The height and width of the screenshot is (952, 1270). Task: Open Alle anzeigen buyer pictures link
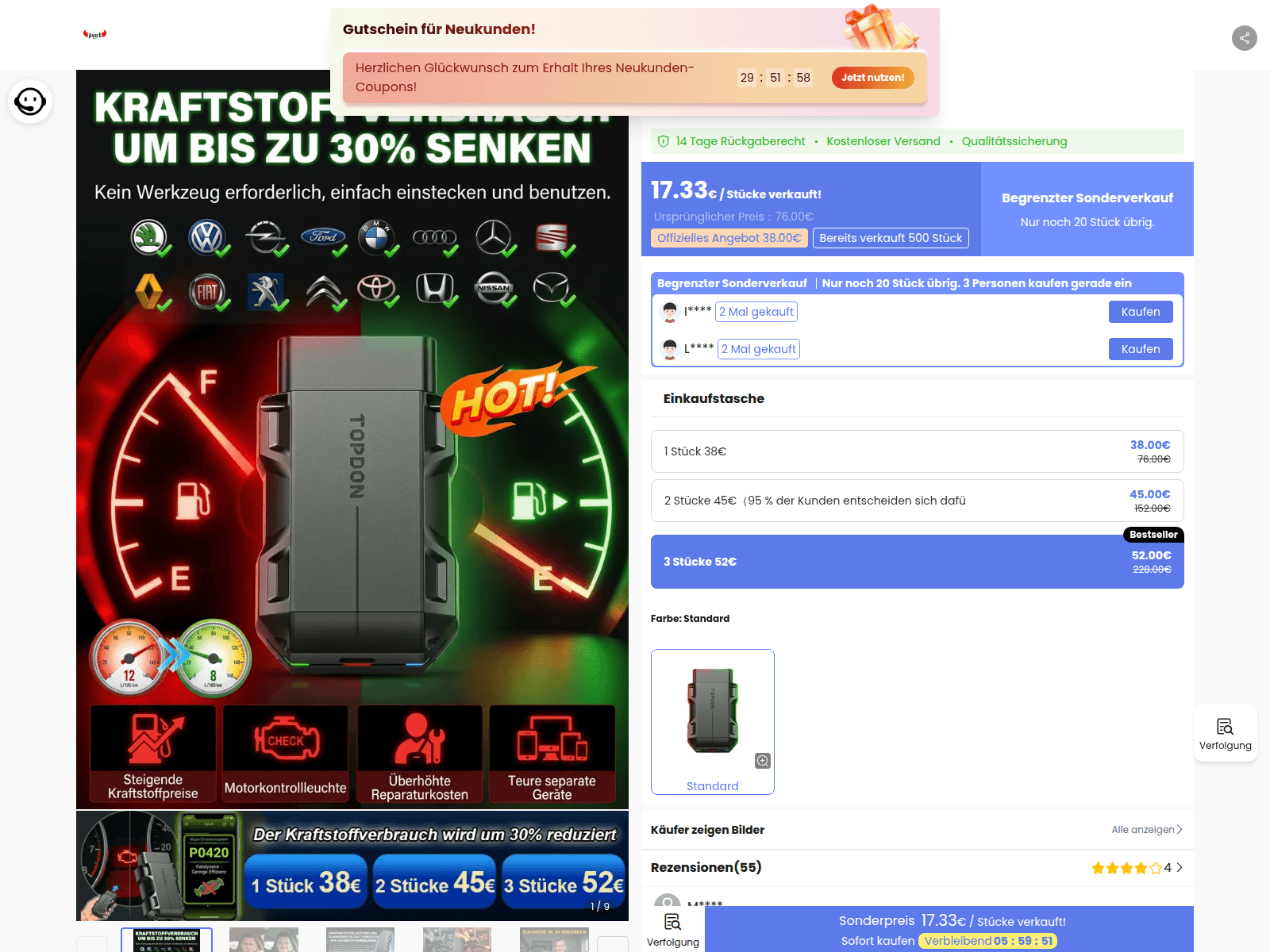pos(1147,830)
